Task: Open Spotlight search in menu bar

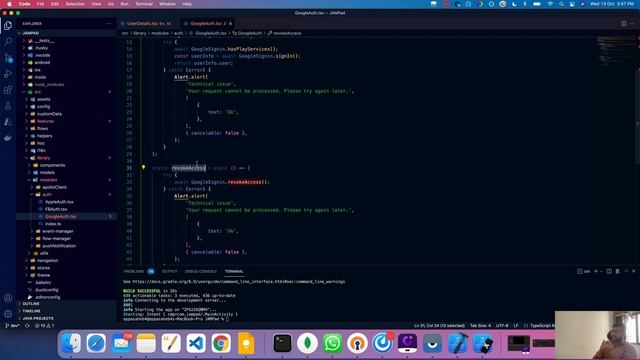Action: click(561, 4)
